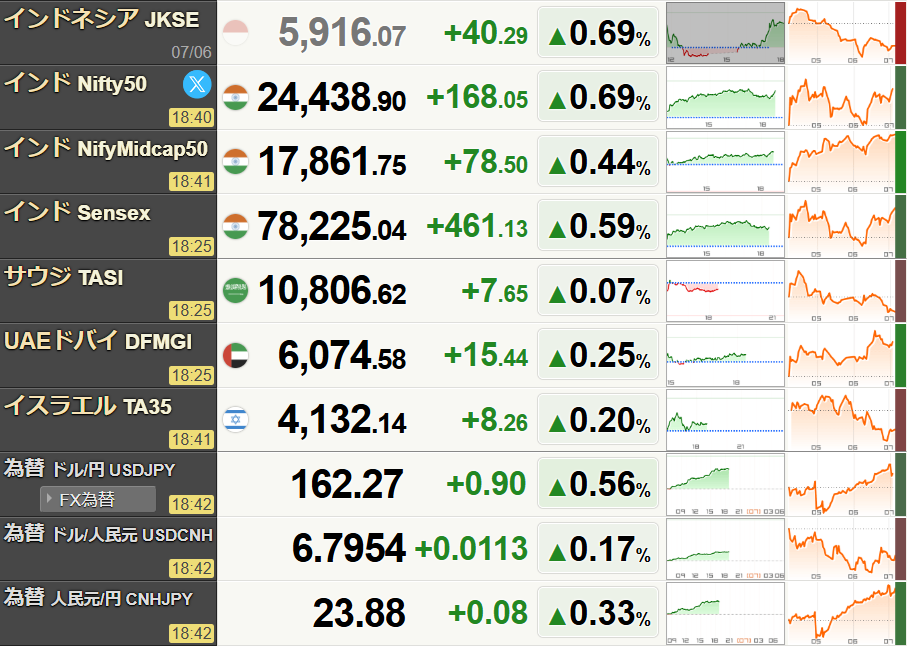Viewport: 907px width, 646px height.
Task: Click the India flag beside NifyMidcap50
Action: (x=235, y=162)
